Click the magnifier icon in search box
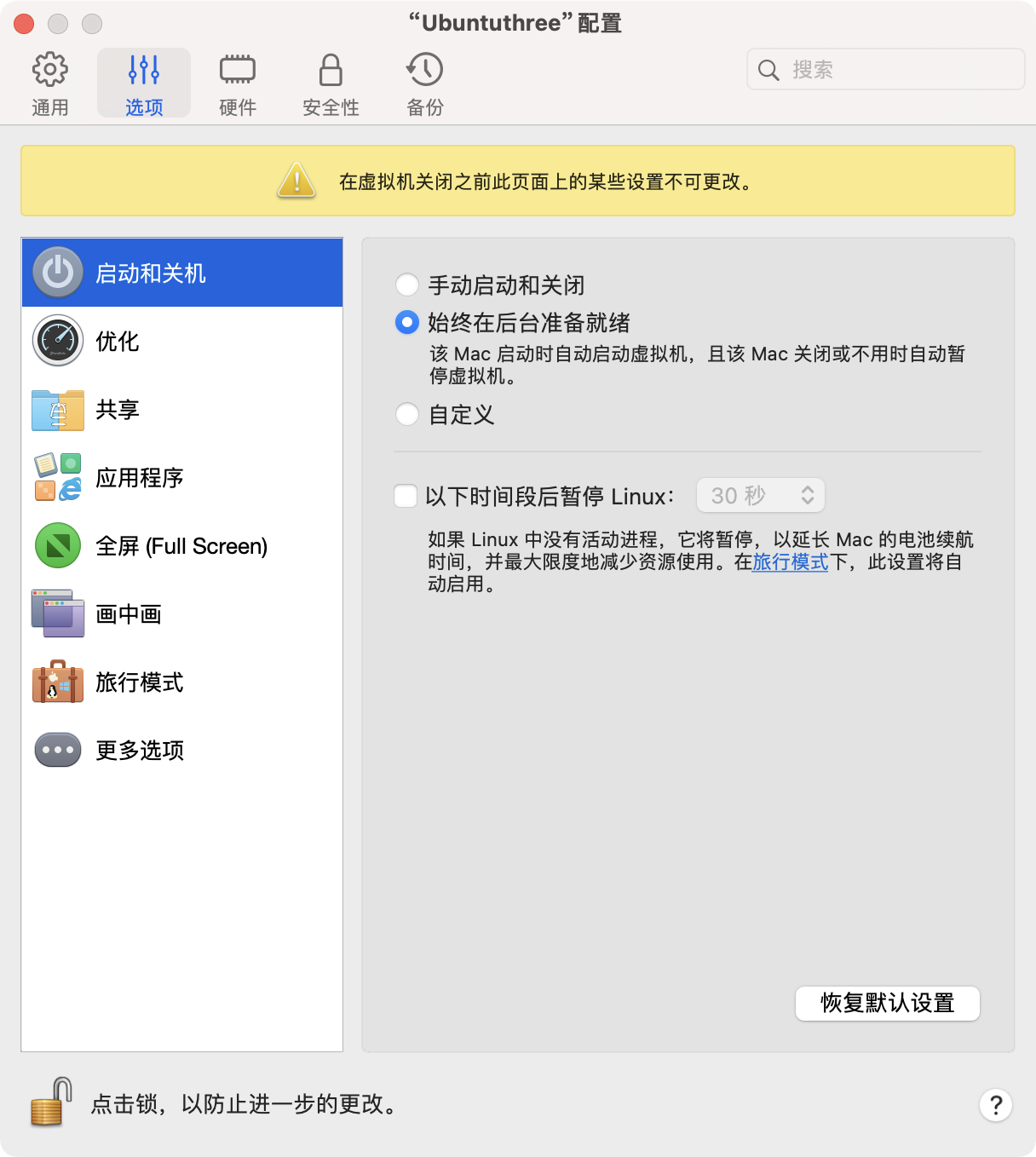 [768, 70]
